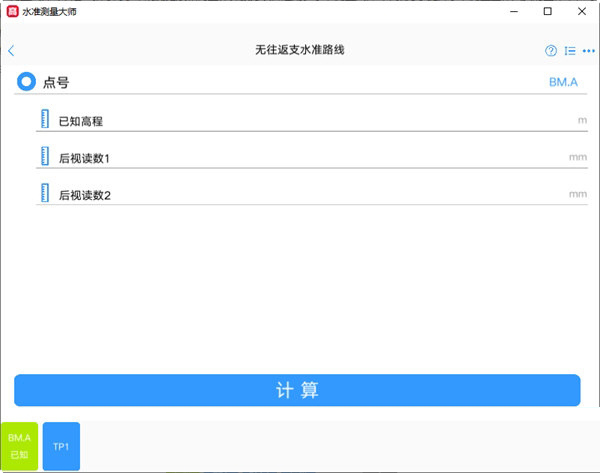Click the title 无往返支水准路线
This screenshot has height=473, width=600.
point(300,50)
